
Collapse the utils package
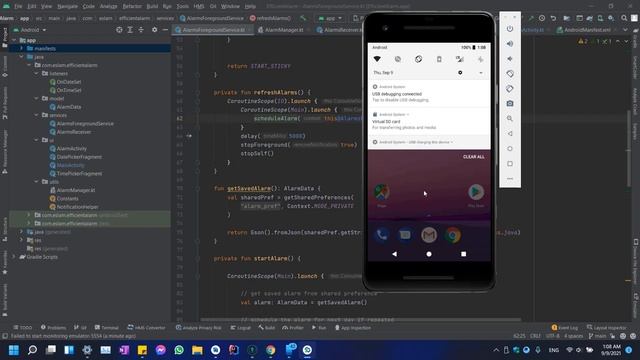[x=37, y=182]
